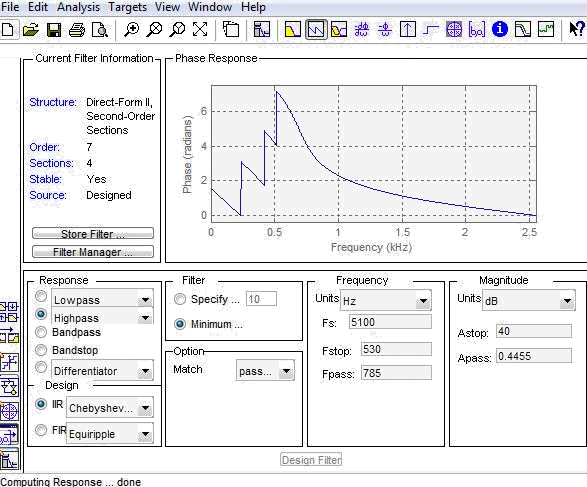
Task: Show Filter Coefficients with the [b,a] icon
Action: pos(477,29)
